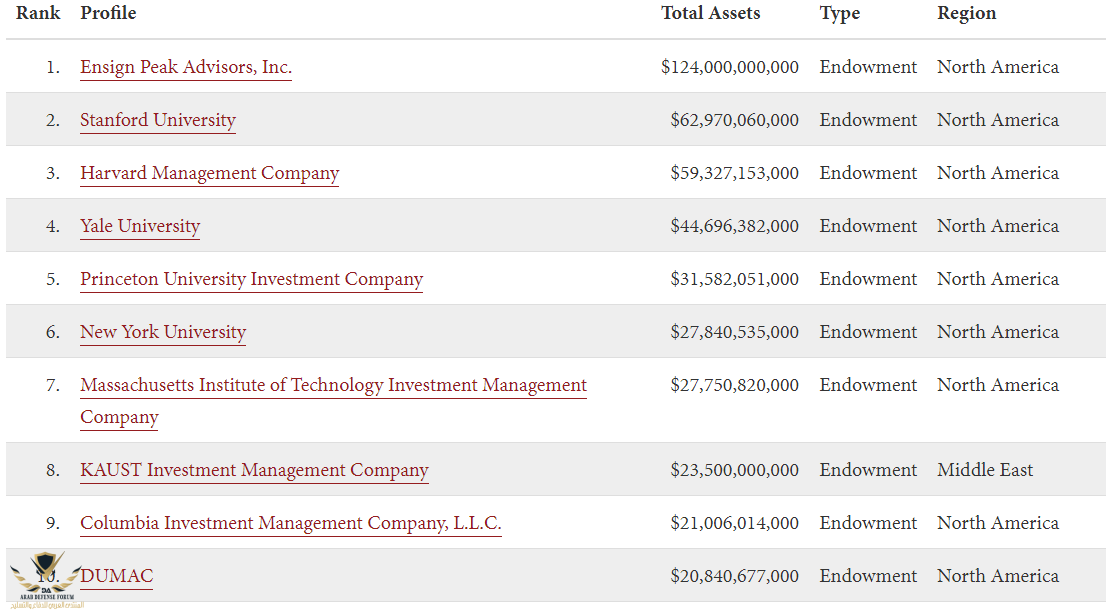Open Harvard Management Company profile
Viewport: 1110px width, 611px height.
click(x=210, y=173)
